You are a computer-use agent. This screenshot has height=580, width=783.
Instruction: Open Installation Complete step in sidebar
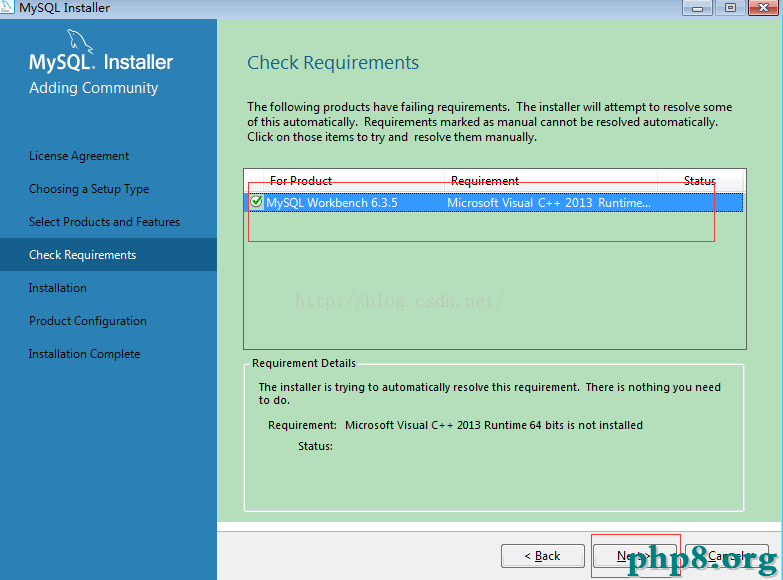tap(84, 354)
